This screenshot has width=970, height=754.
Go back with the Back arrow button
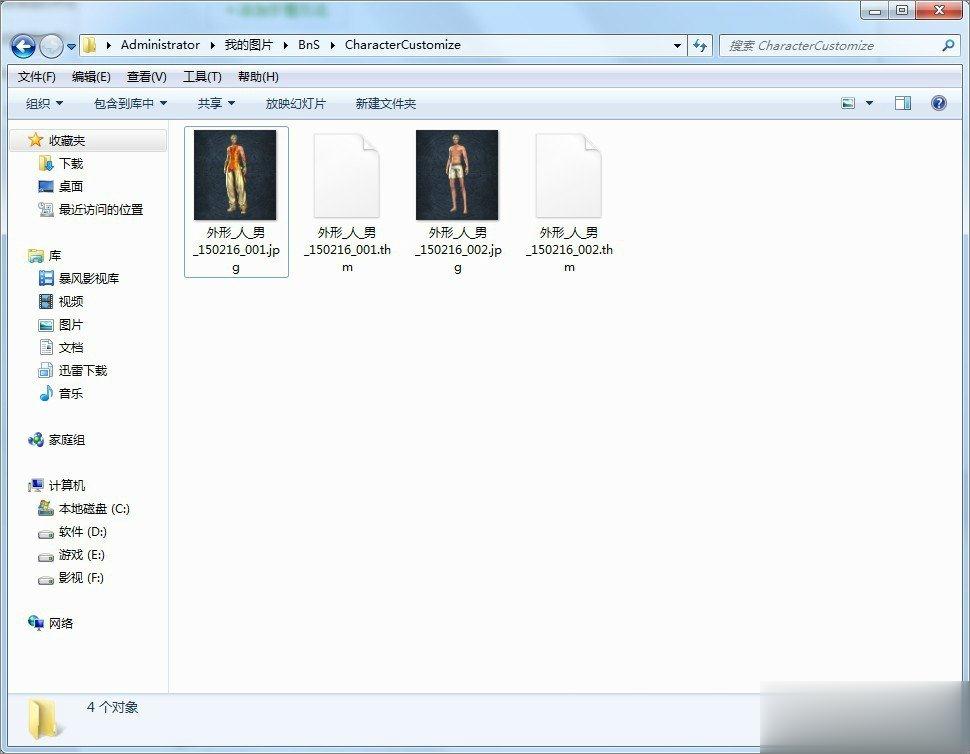[x=23, y=46]
